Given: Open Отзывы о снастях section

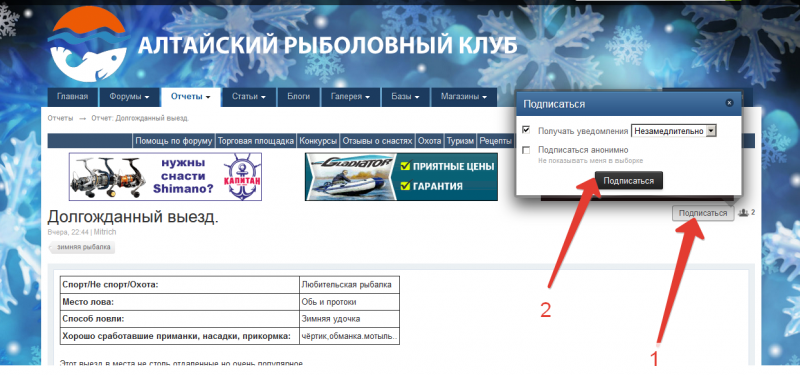Looking at the screenshot, I should coord(378,141).
